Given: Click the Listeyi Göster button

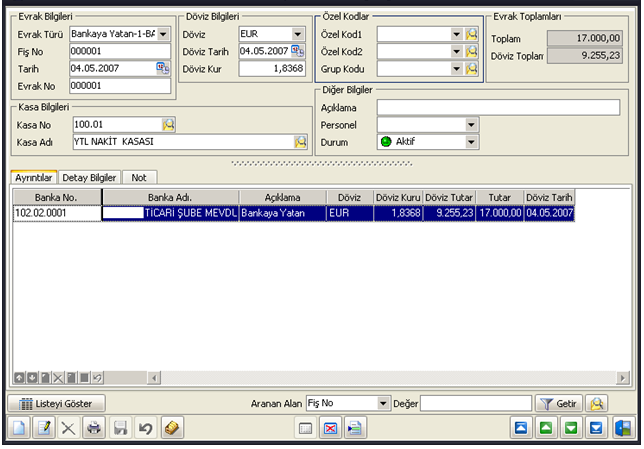Looking at the screenshot, I should 56,403.
